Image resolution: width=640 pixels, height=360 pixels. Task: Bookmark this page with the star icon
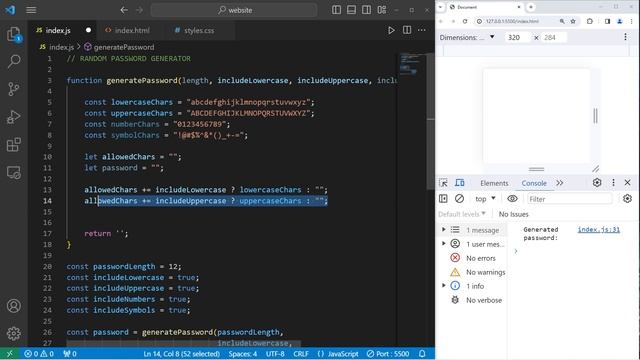(573, 21)
